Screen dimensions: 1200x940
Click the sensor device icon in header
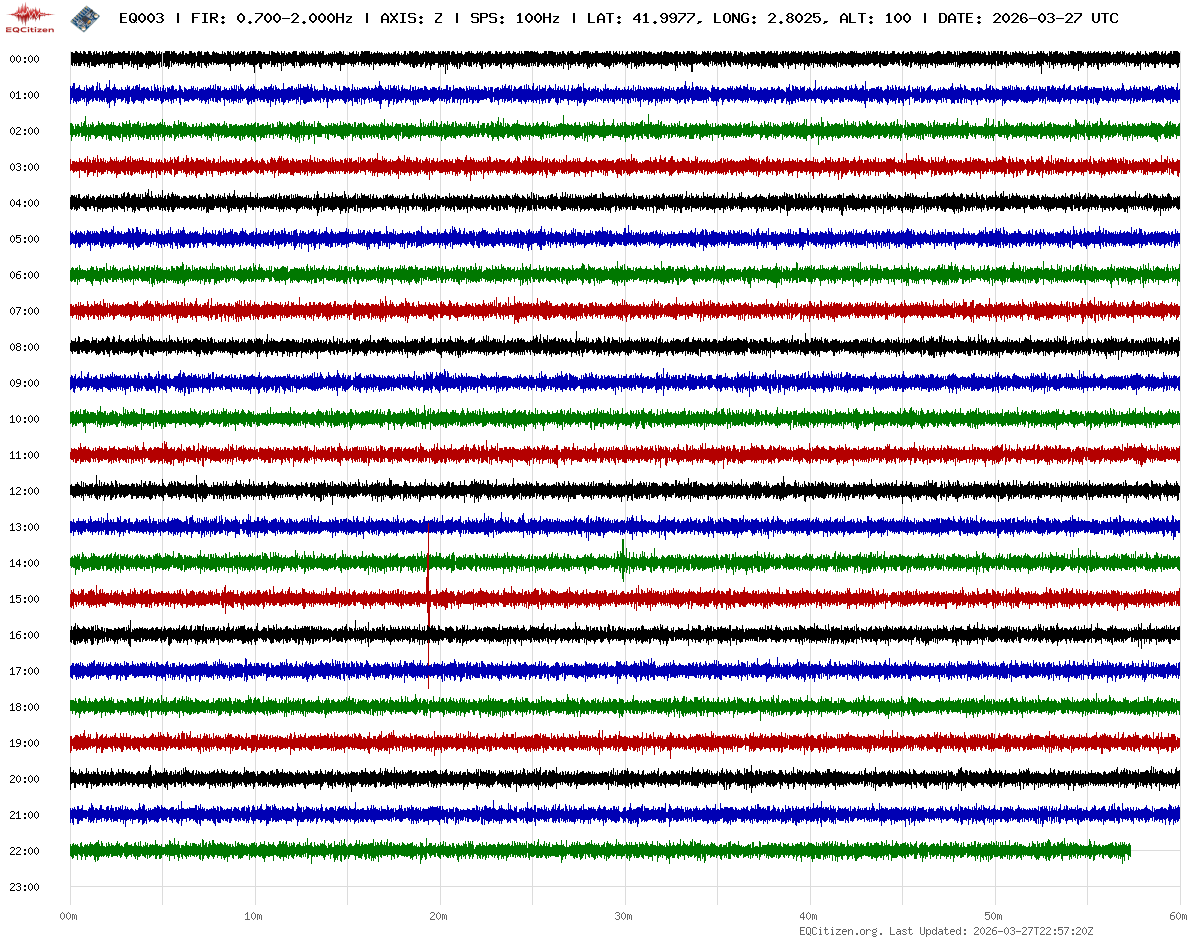coord(87,17)
